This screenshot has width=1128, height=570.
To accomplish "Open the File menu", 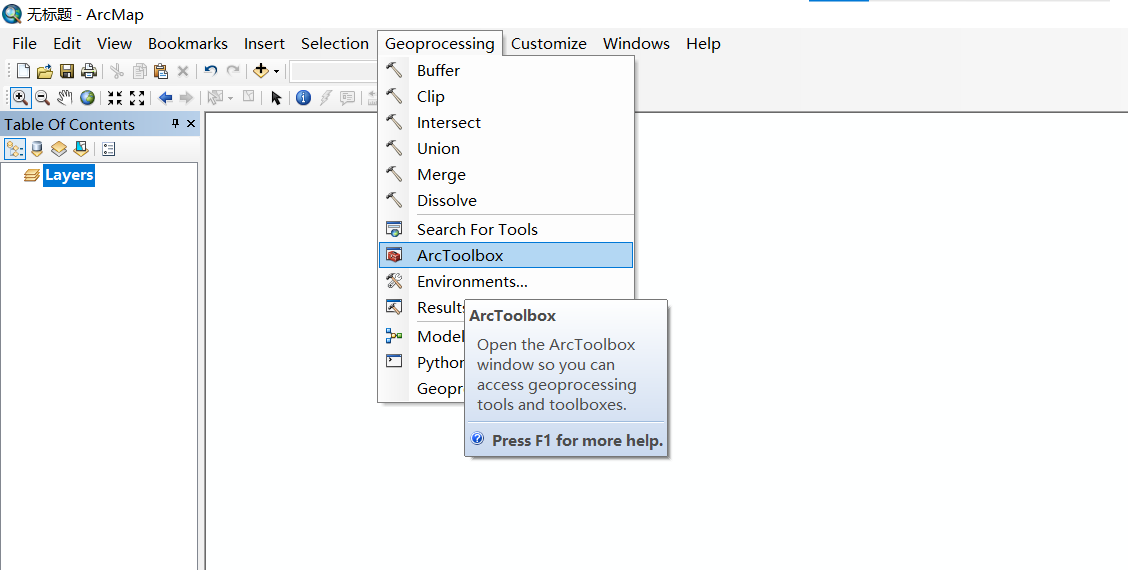I will [x=24, y=43].
